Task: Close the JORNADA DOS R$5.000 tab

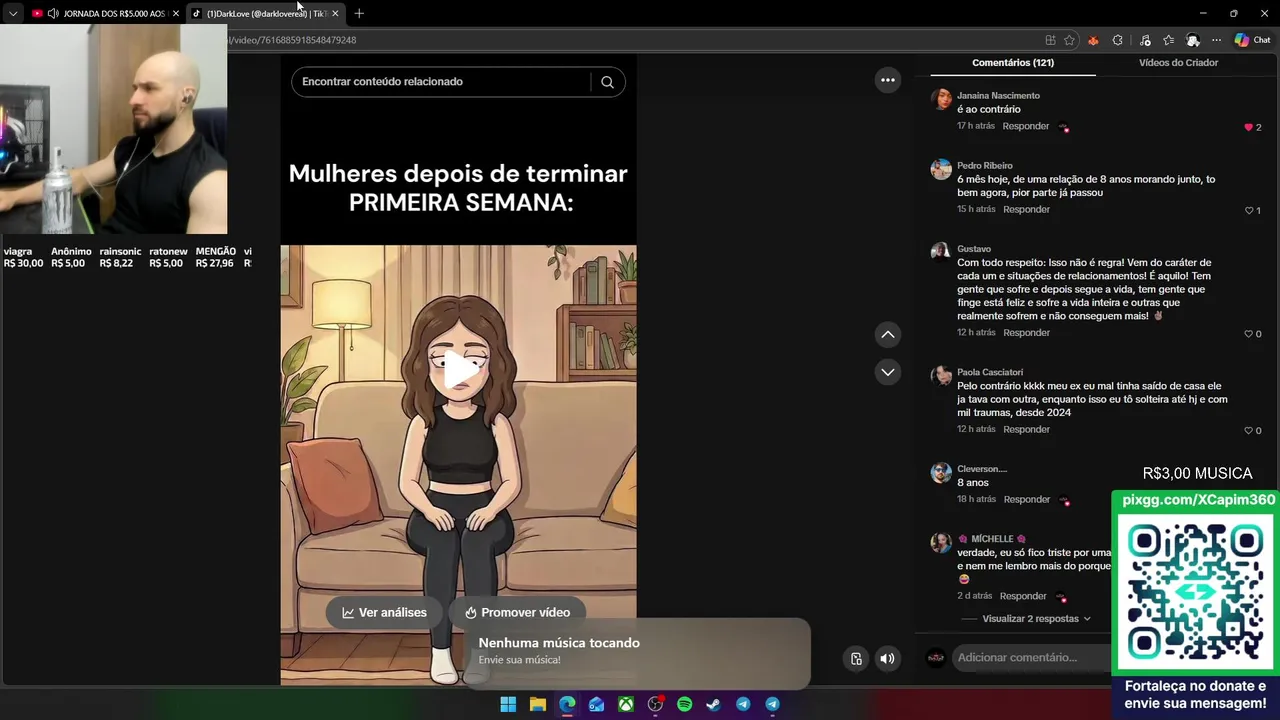Action: 175,13
